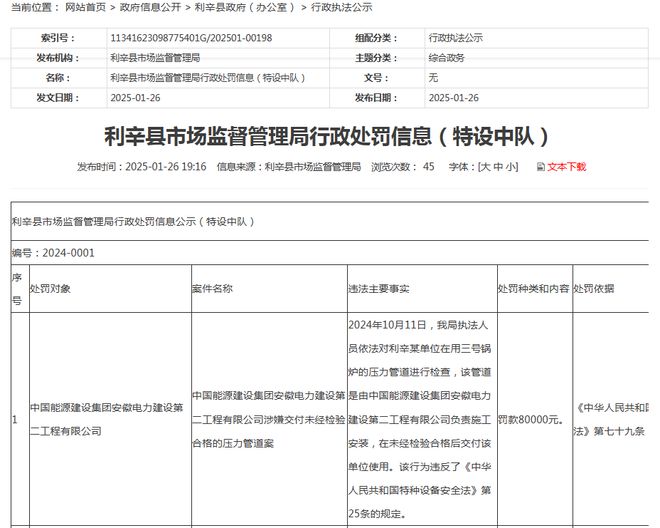Screen dimensions: 660x528
Task: Click the 文本下载 download link
Action: [567, 167]
